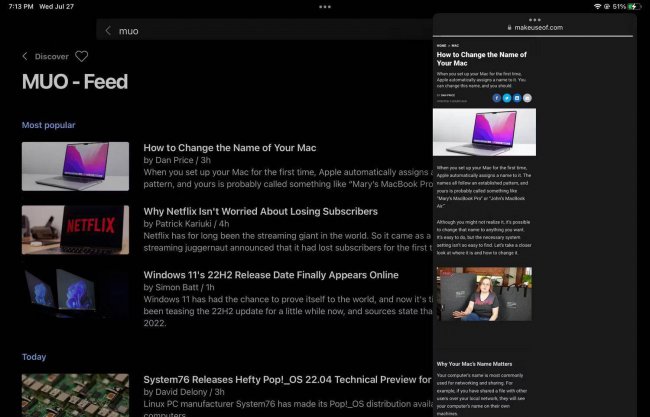Open the multitasking dots at top center

pyautogui.click(x=325, y=7)
